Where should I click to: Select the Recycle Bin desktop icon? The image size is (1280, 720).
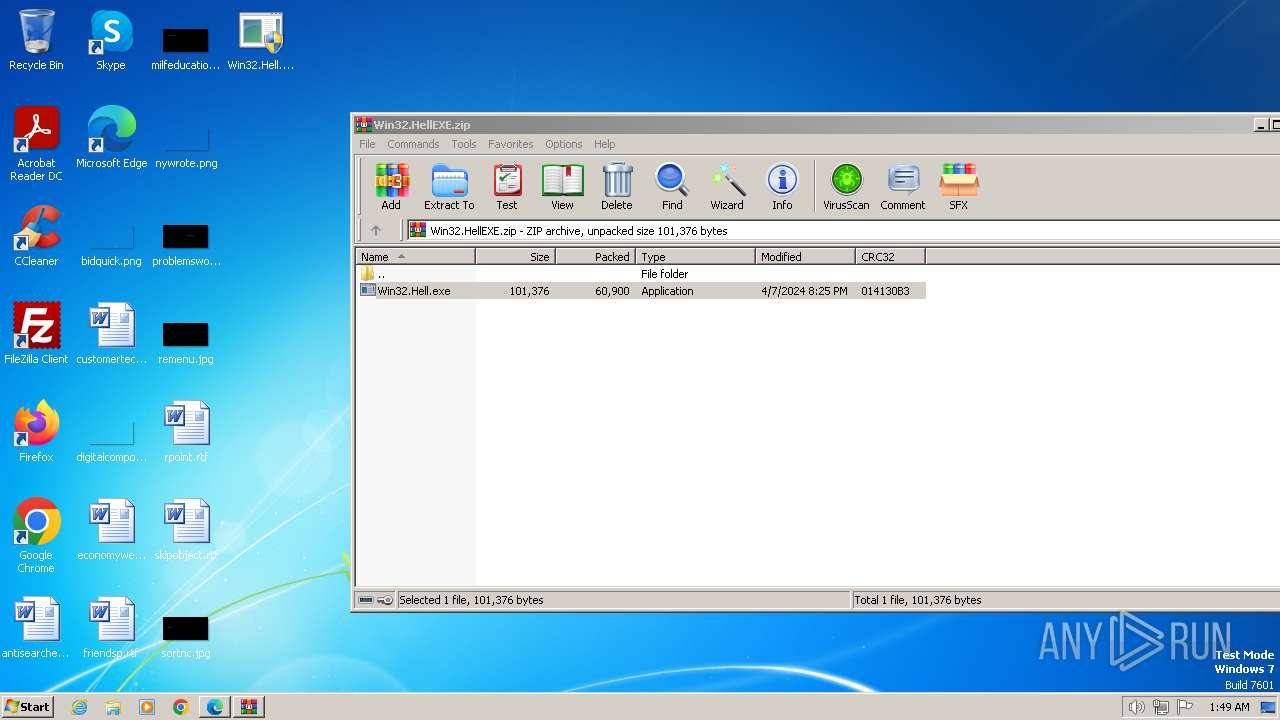tap(36, 41)
